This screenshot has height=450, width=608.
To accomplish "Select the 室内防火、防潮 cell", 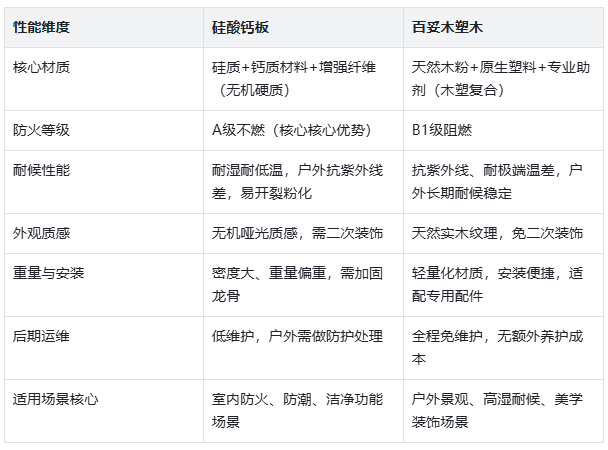I will coord(297,410).
